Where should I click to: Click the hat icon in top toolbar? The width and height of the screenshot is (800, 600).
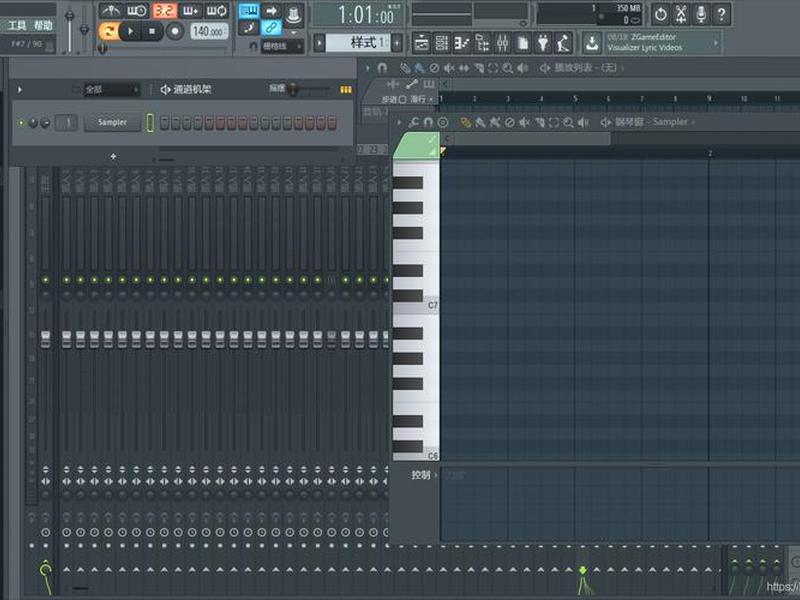293,15
